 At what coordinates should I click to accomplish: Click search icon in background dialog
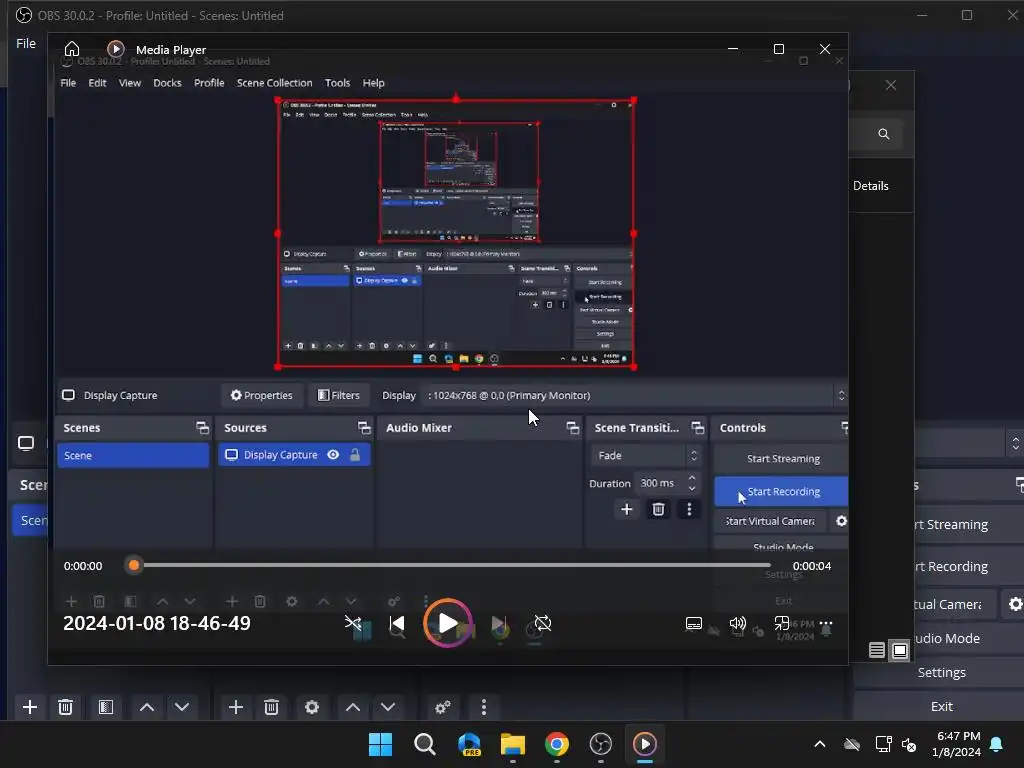(x=884, y=134)
